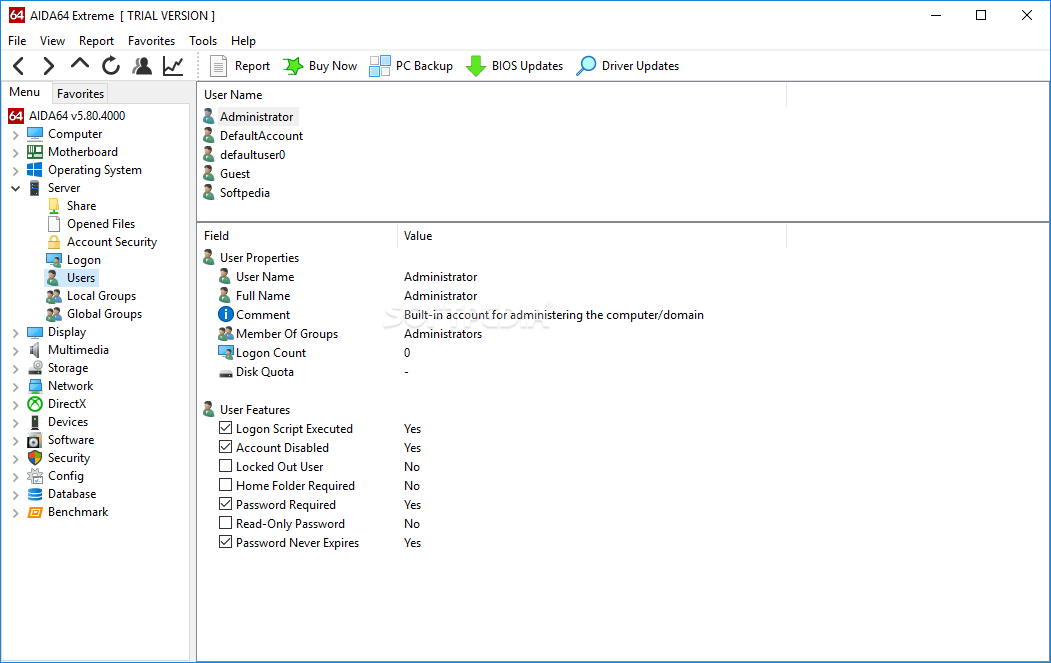Collapse the Server tree node
The image size is (1051, 663).
click(x=15, y=188)
